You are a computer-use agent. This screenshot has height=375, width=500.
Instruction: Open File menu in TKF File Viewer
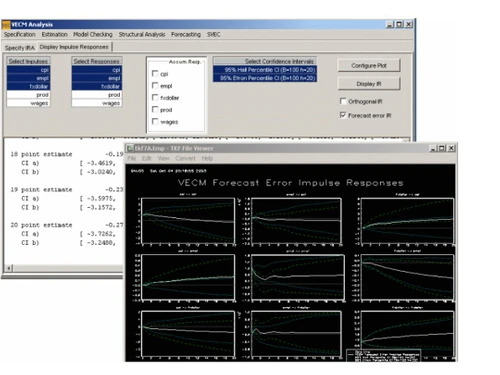point(132,158)
